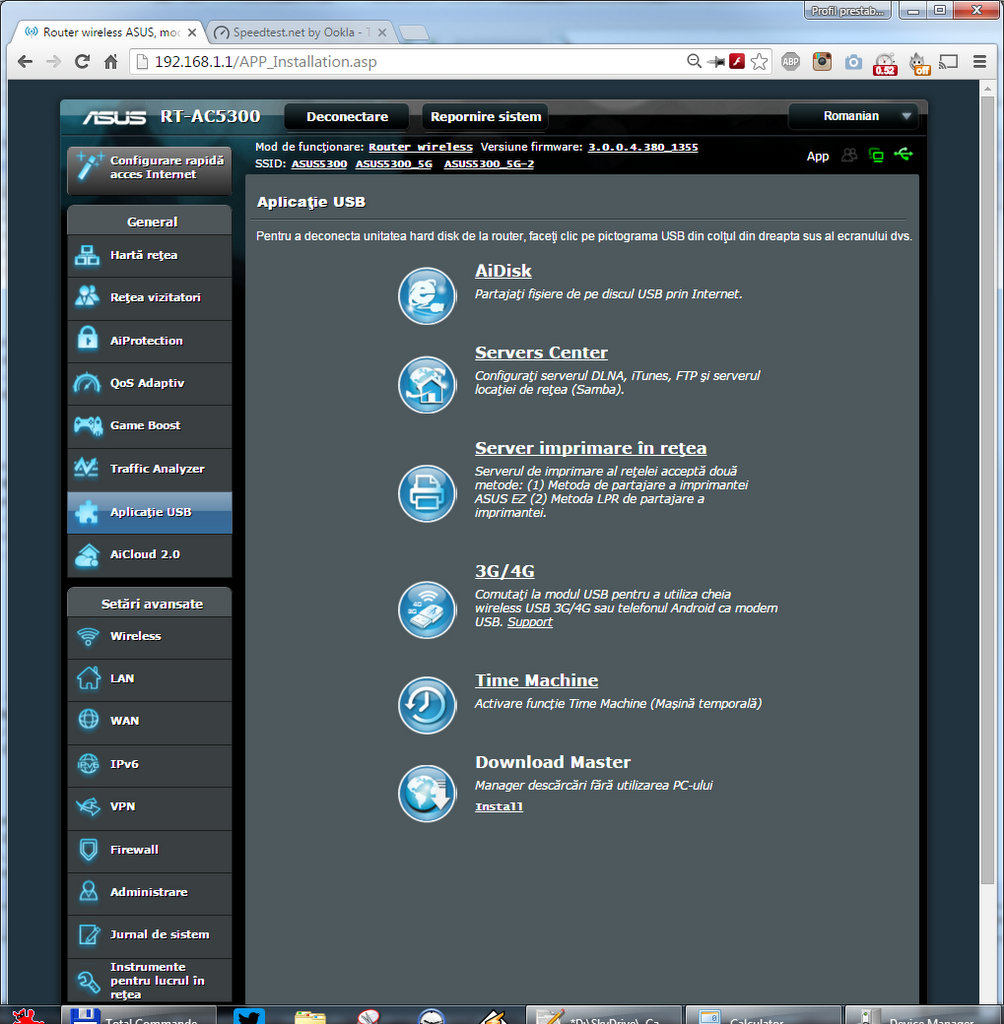Screen dimensions: 1004x1024
Task: Open the Game Boost menu item
Action: pos(150,426)
